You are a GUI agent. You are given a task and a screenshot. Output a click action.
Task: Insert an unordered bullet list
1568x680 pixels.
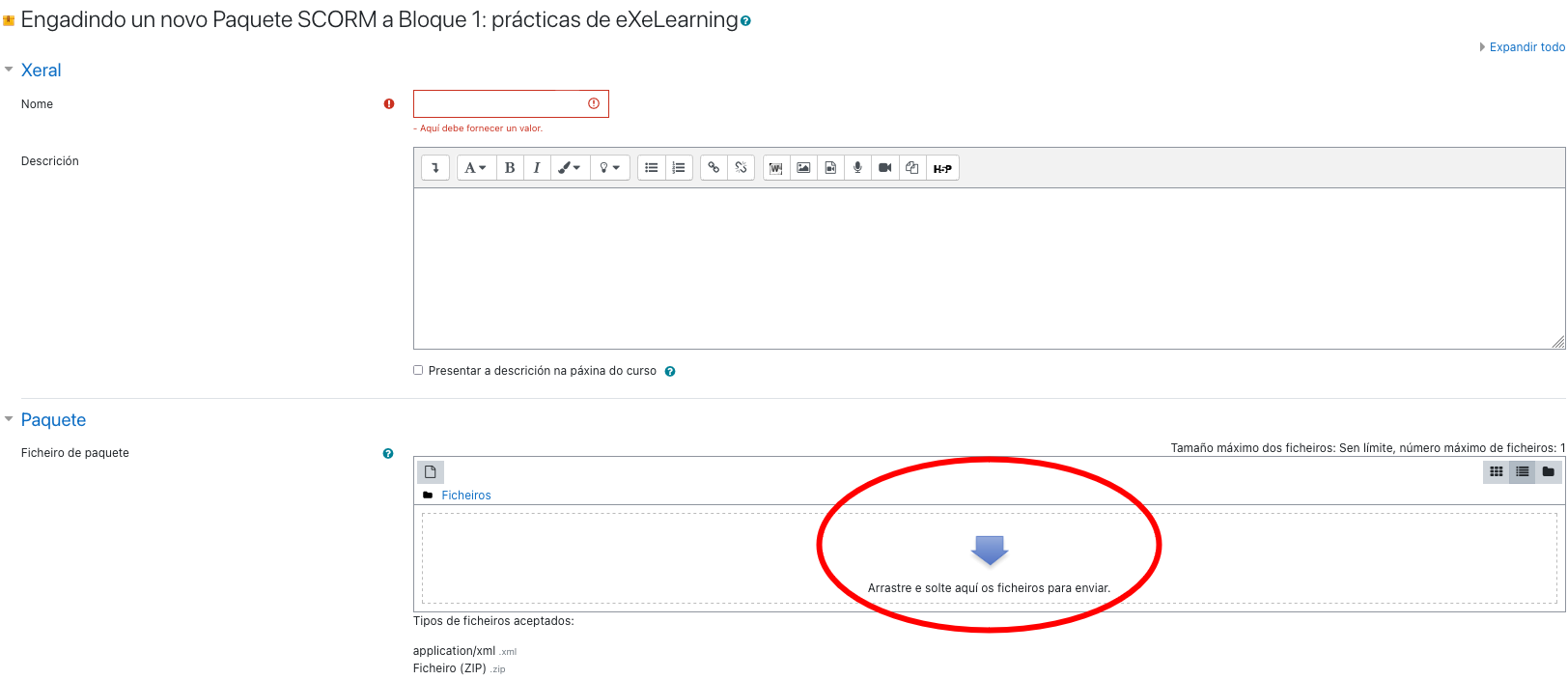click(652, 168)
